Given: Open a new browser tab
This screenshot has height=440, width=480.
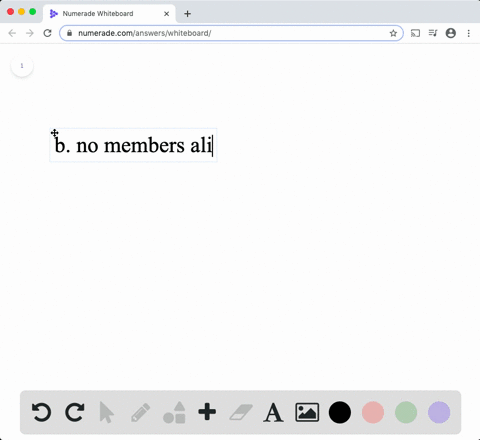Looking at the screenshot, I should pos(187,14).
